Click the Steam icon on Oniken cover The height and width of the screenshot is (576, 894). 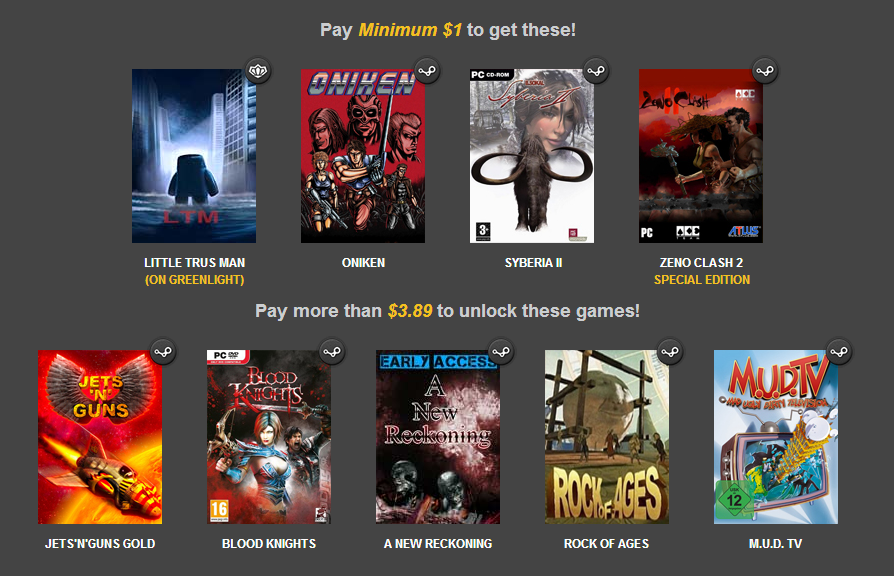coord(427,71)
